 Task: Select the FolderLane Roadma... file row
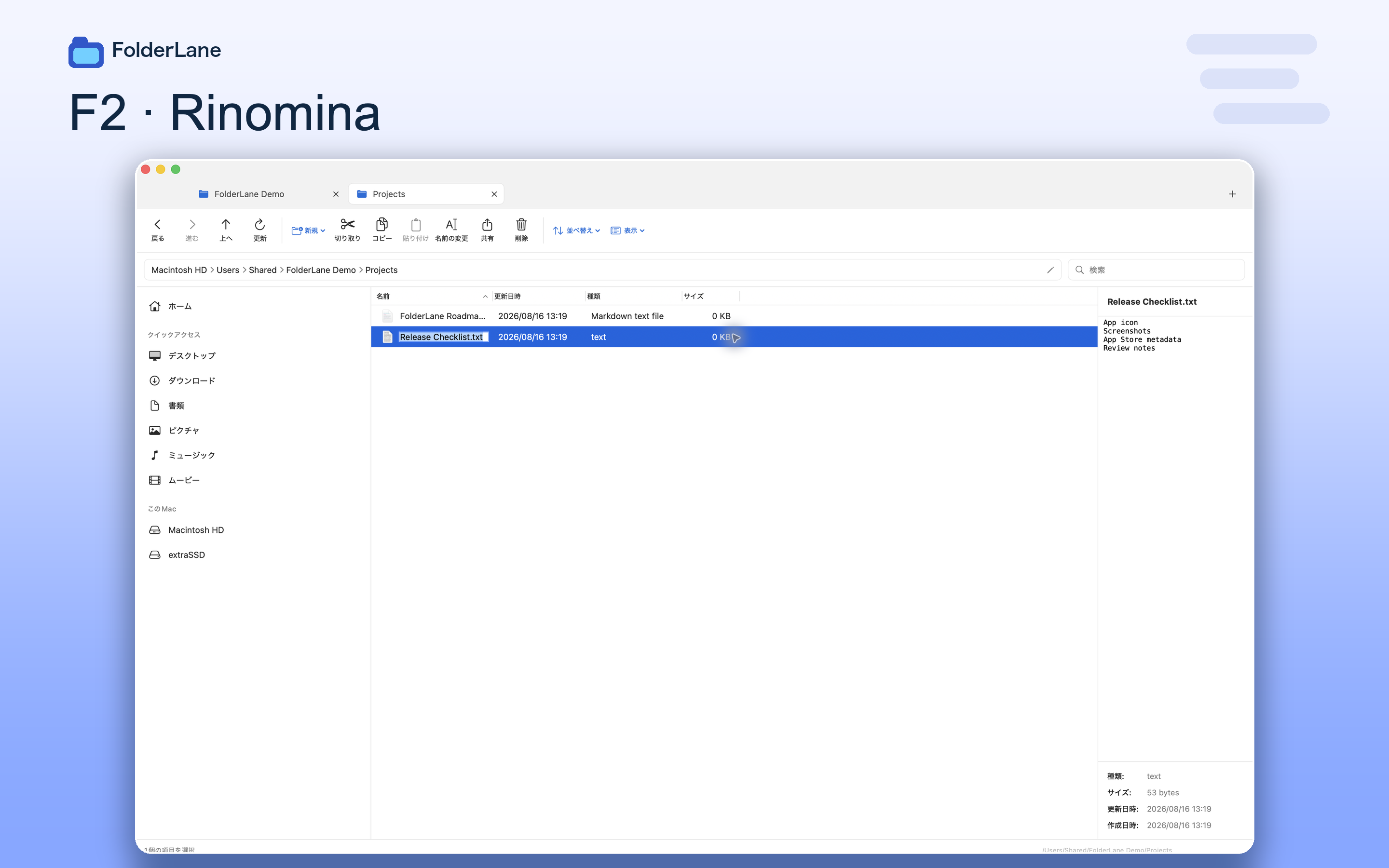(734, 316)
